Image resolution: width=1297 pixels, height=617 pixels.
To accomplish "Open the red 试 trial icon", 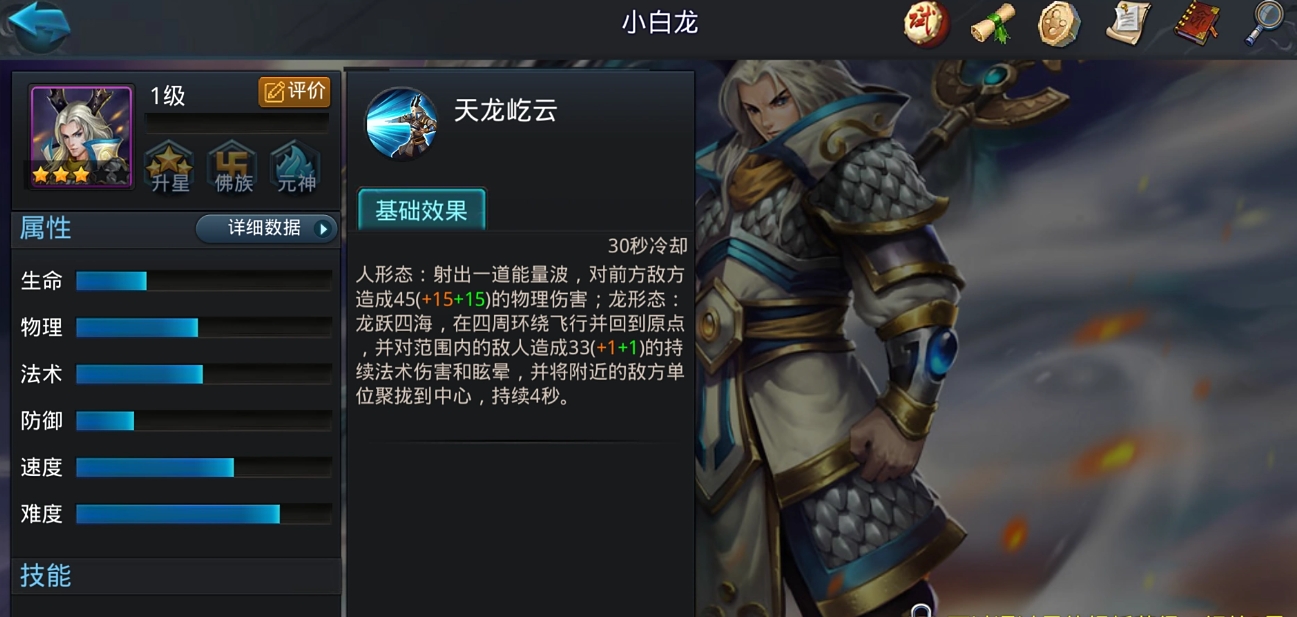I will pyautogui.click(x=926, y=24).
